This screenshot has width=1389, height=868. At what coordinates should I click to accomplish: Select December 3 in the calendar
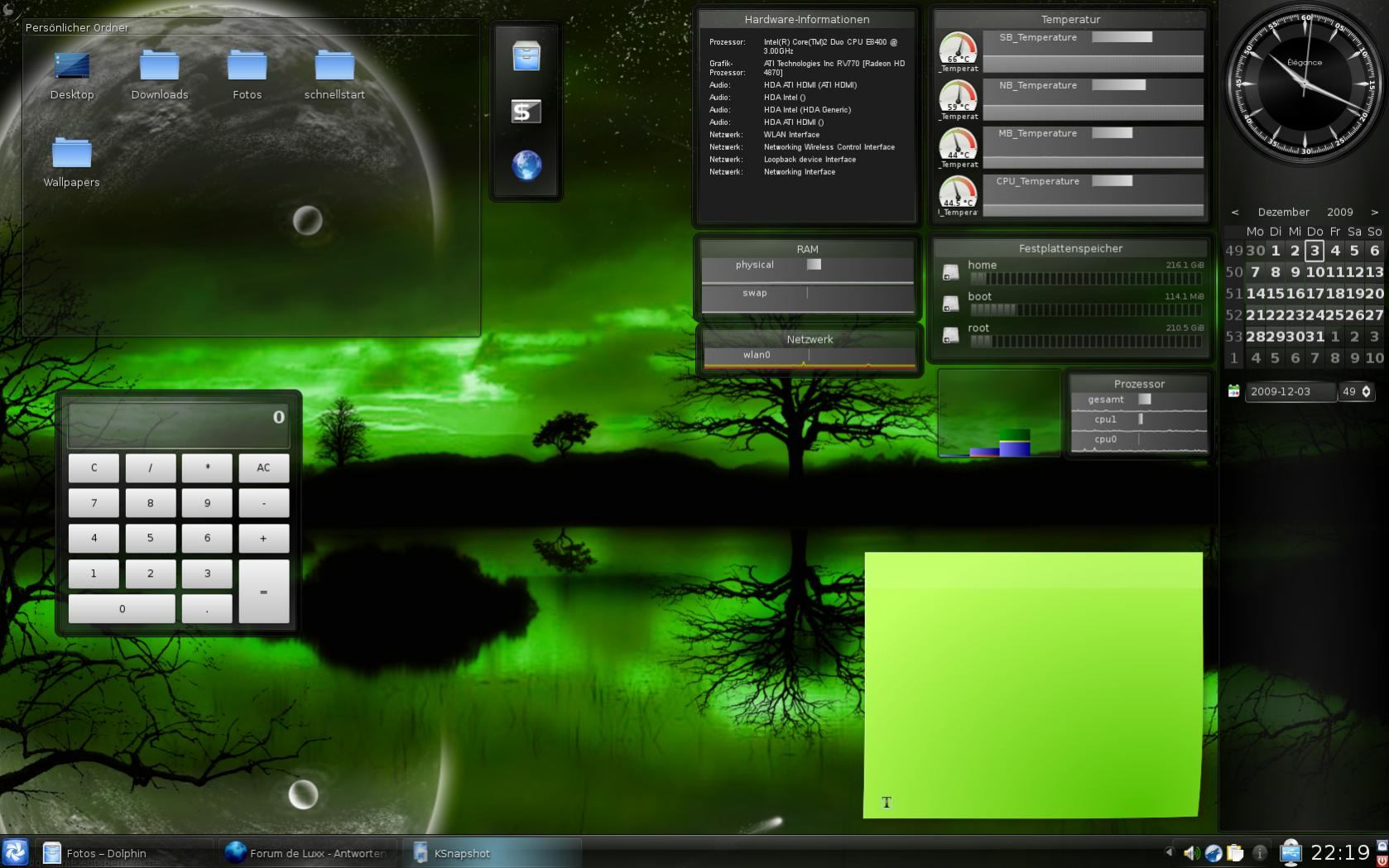tap(1315, 251)
